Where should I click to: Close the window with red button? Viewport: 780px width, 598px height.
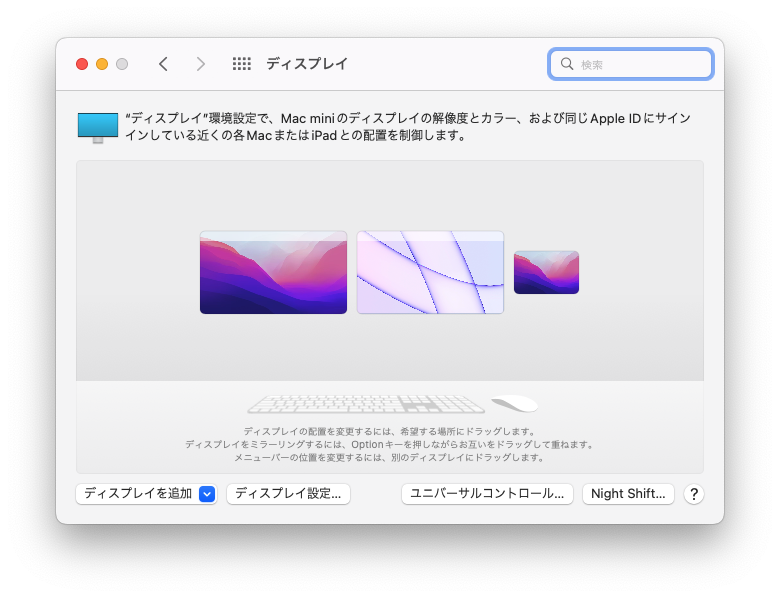pyautogui.click(x=82, y=64)
